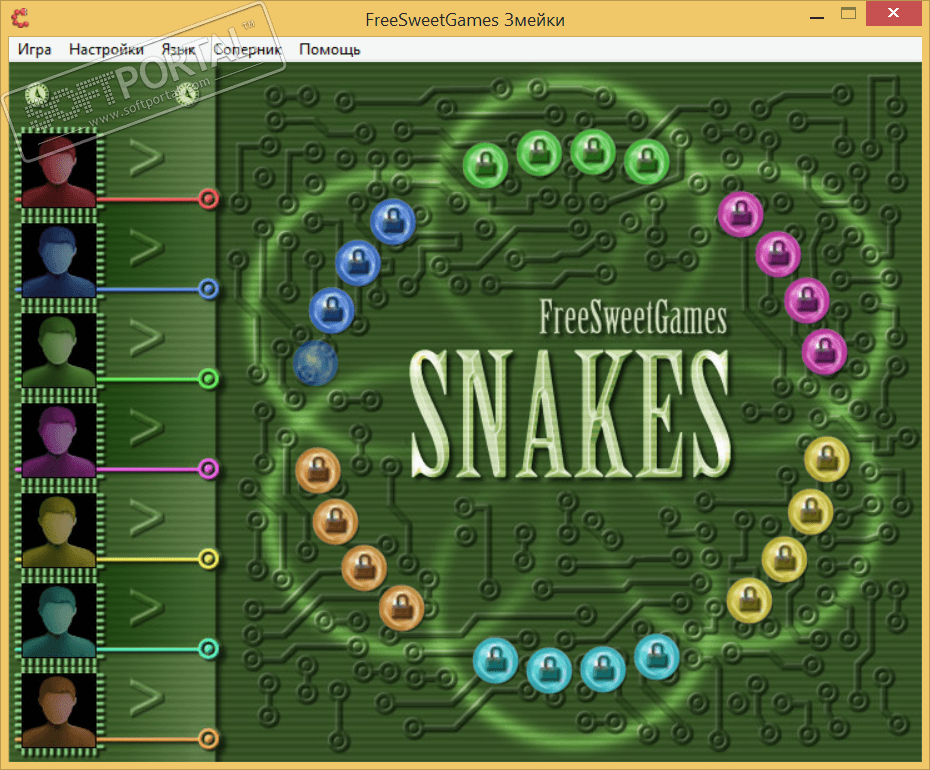Image resolution: width=930 pixels, height=770 pixels.
Task: Click the topmost blue padlock ball
Action: [393, 222]
